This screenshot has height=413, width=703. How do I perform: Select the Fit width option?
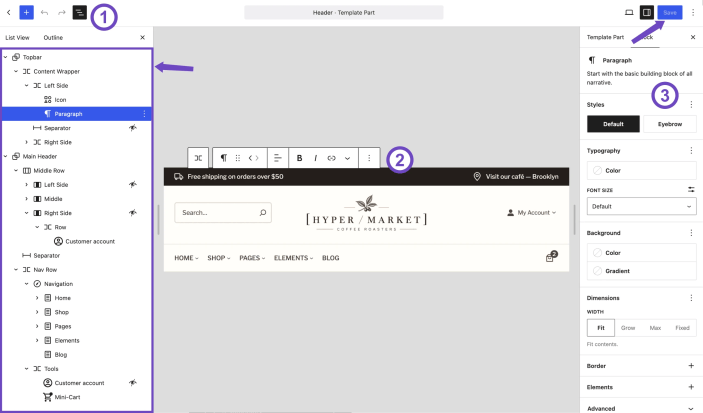pos(601,328)
